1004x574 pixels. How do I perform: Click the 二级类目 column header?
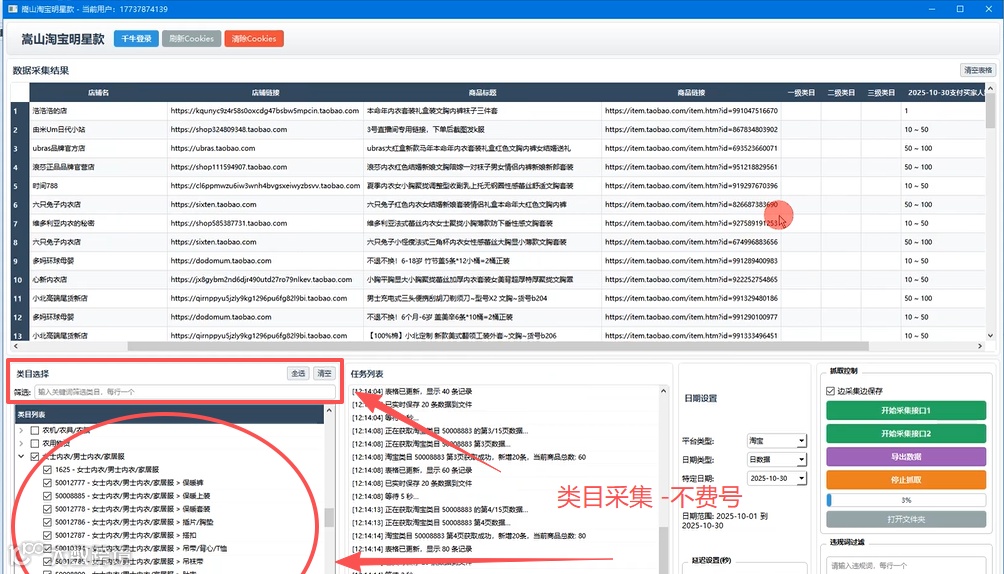841,92
